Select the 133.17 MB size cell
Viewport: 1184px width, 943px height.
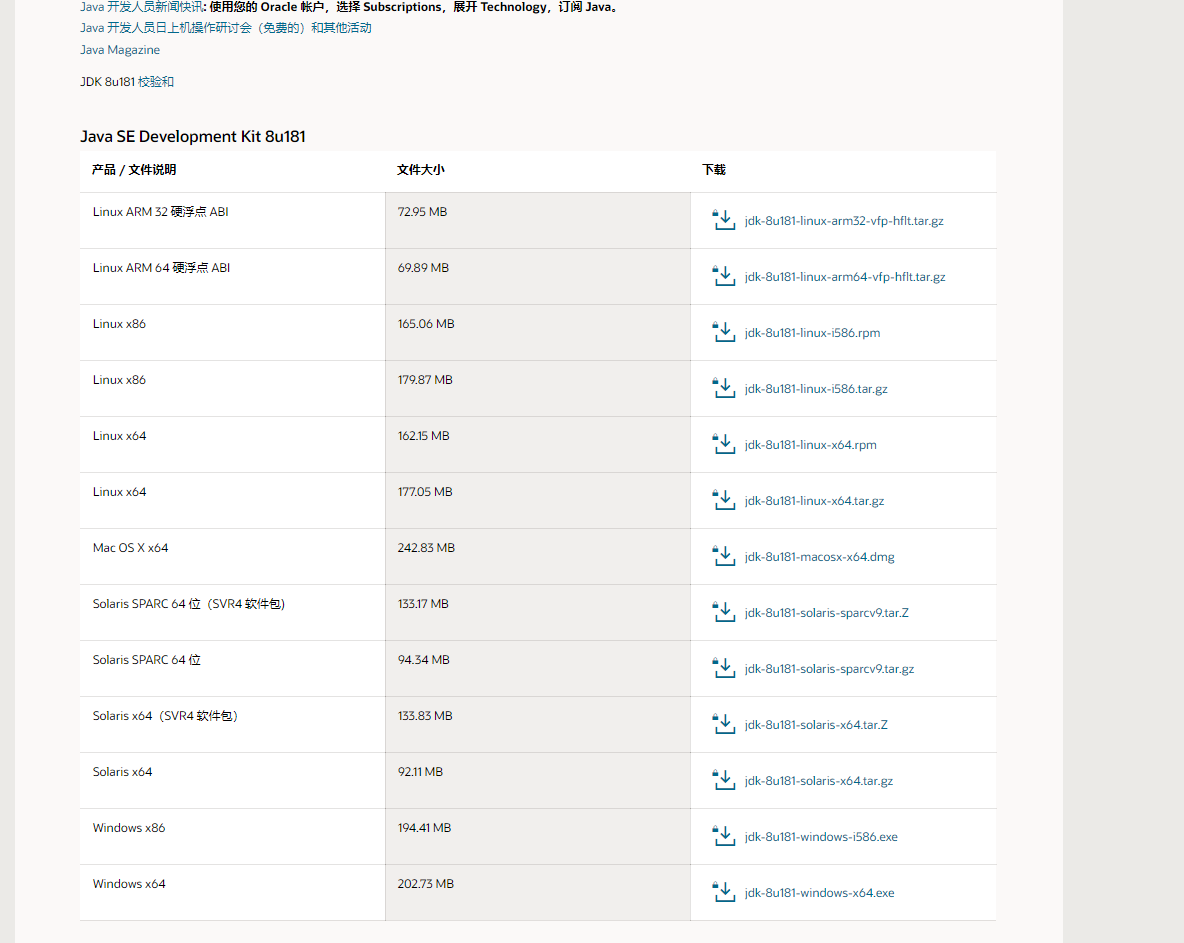(x=538, y=612)
